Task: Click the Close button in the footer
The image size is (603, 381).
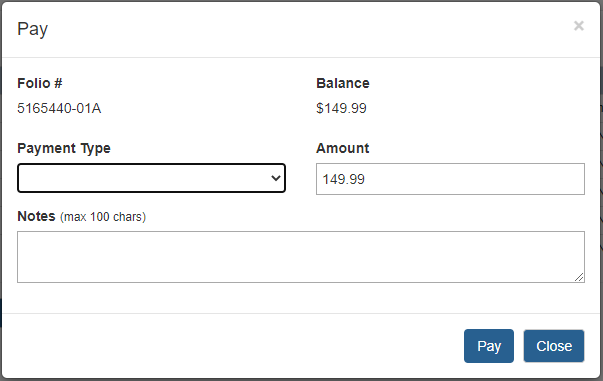Action: pos(554,346)
